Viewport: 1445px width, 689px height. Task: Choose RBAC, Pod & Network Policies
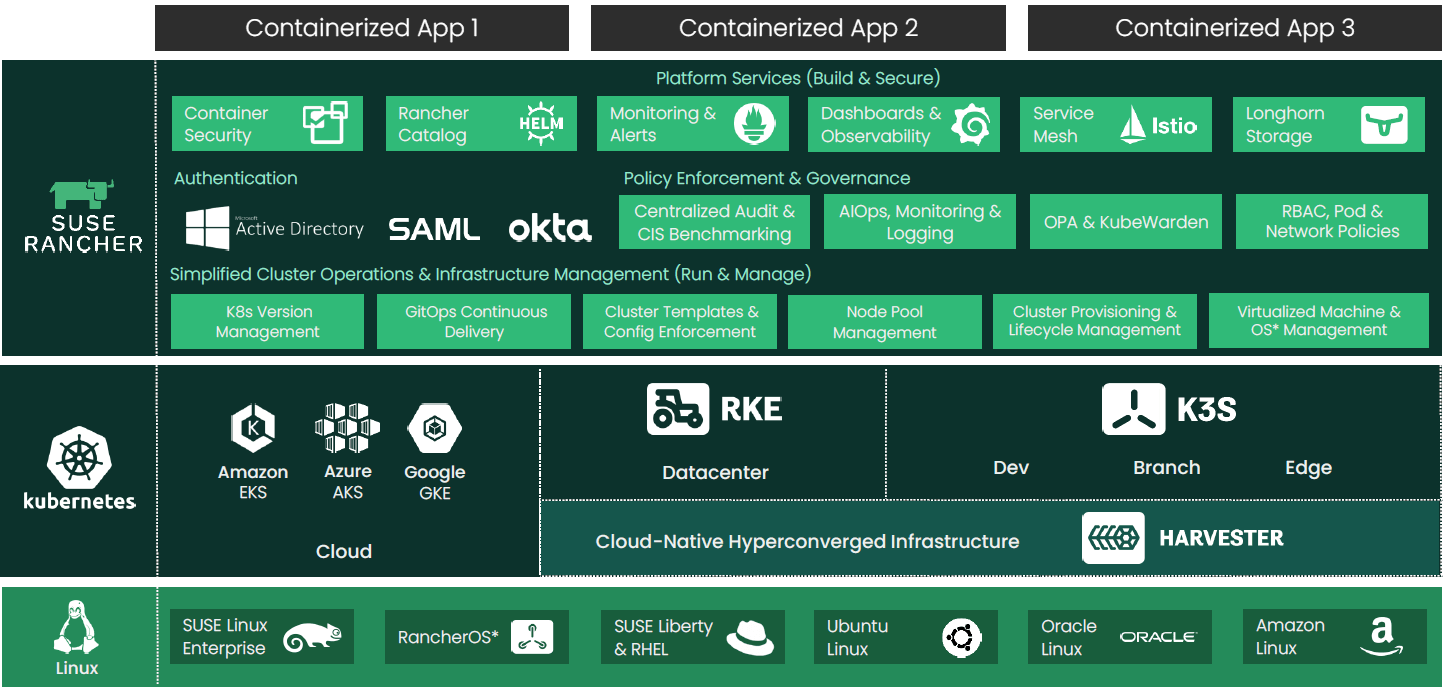(x=1332, y=222)
